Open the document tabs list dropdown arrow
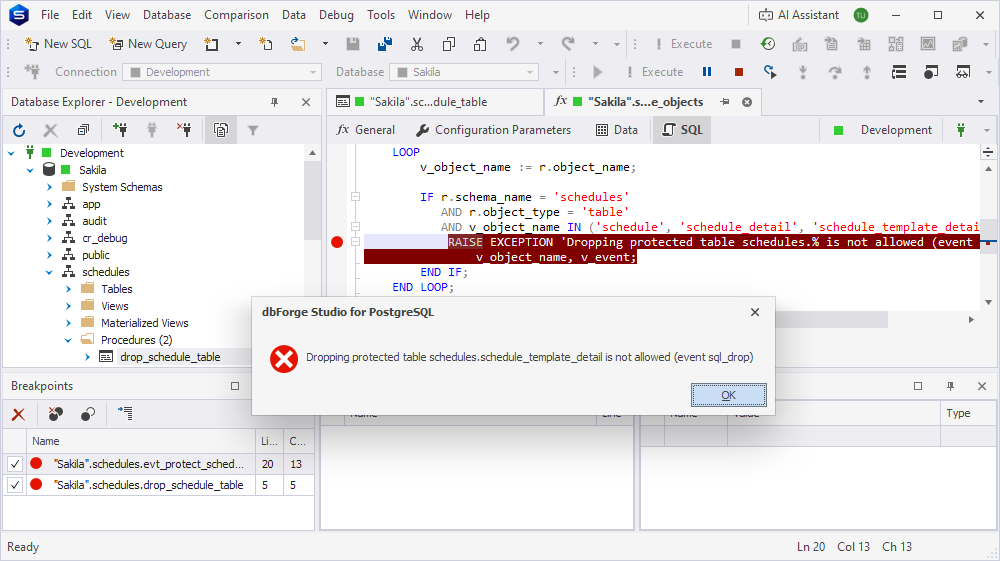This screenshot has width=1000, height=561. [981, 102]
